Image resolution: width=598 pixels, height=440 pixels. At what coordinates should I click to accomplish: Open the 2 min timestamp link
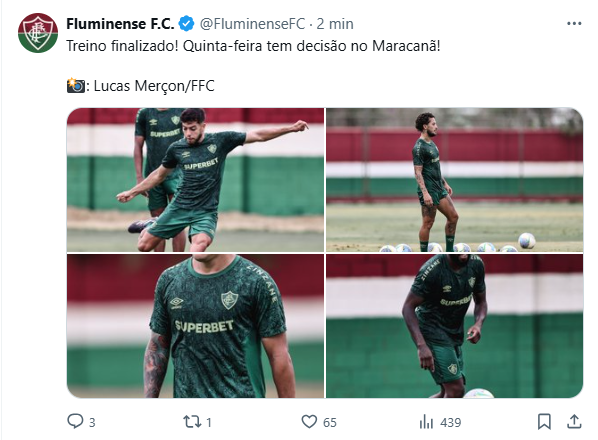tap(335, 24)
